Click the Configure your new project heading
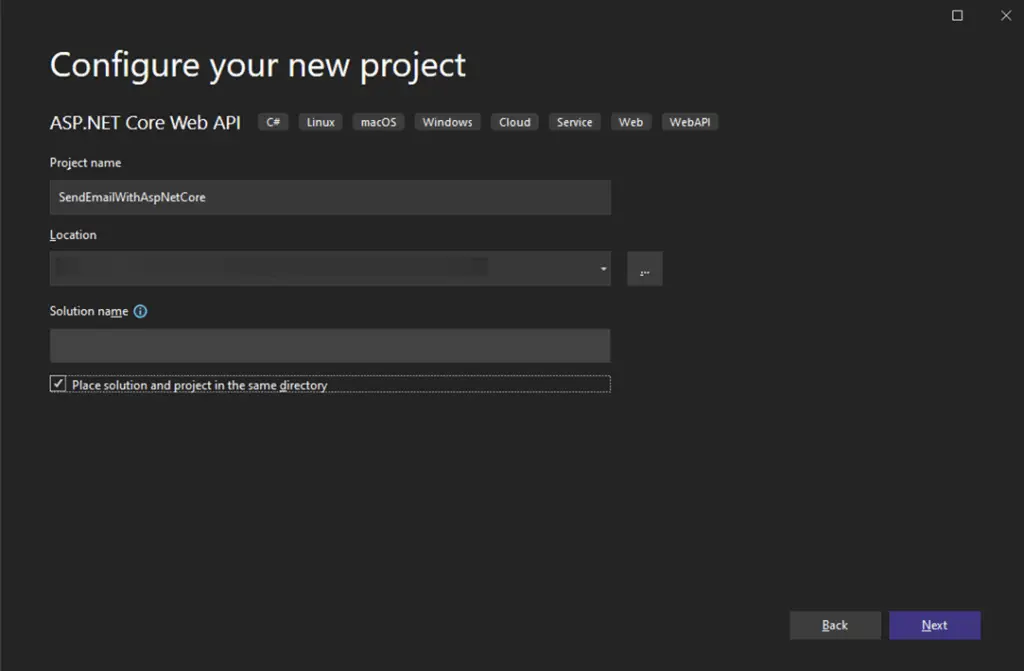 (258, 66)
